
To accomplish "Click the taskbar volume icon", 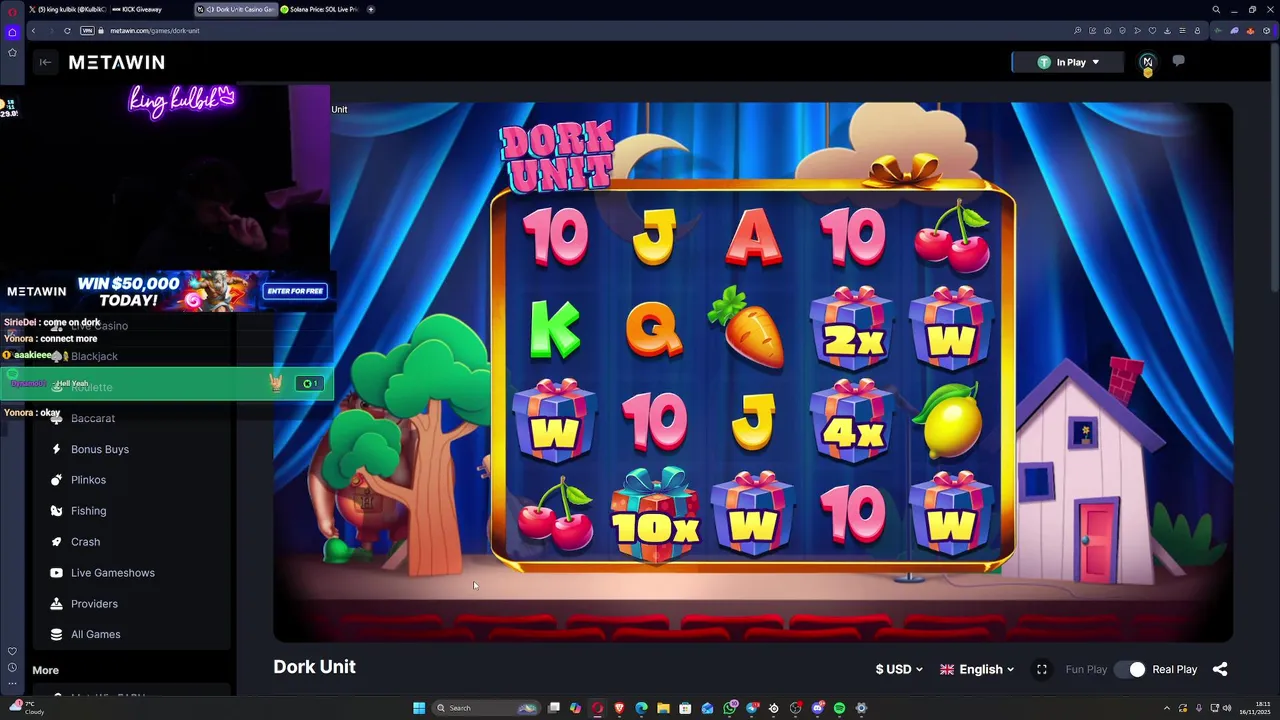I will (1227, 708).
